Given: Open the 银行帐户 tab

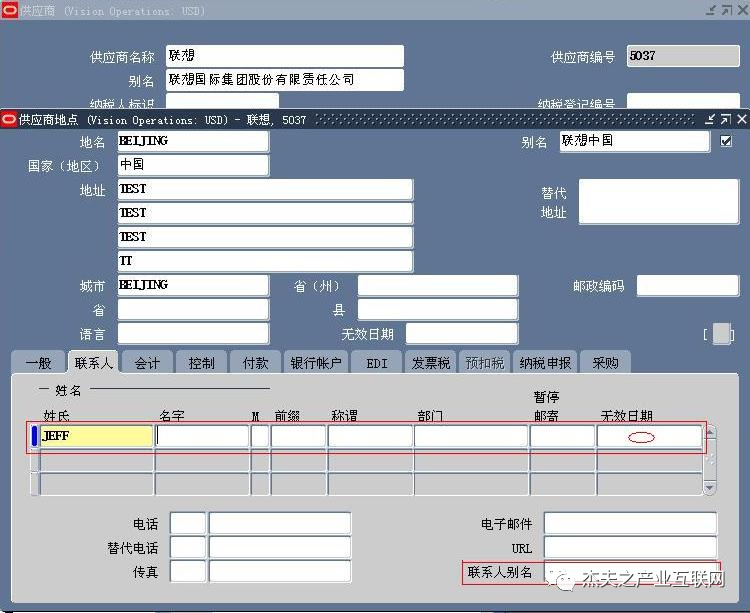Looking at the screenshot, I should pos(316,363).
